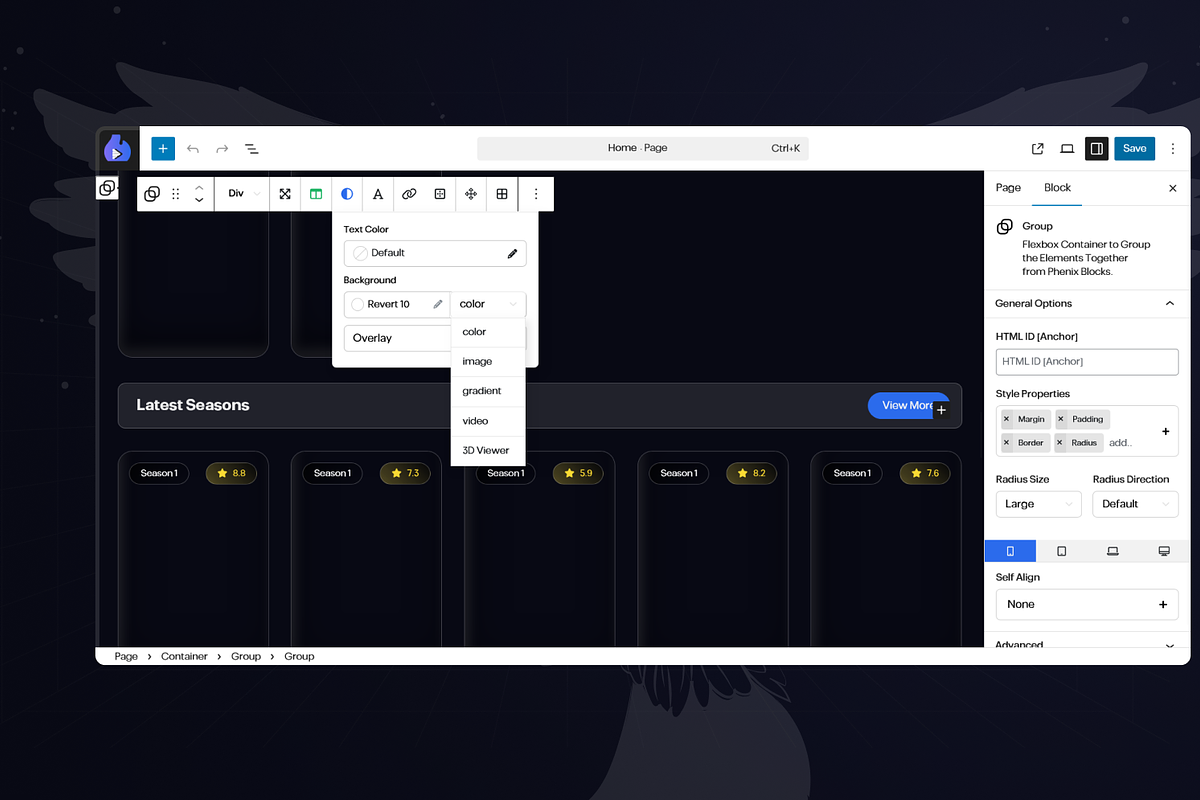Open the block toolbar three-dot options

pyautogui.click(x=536, y=194)
